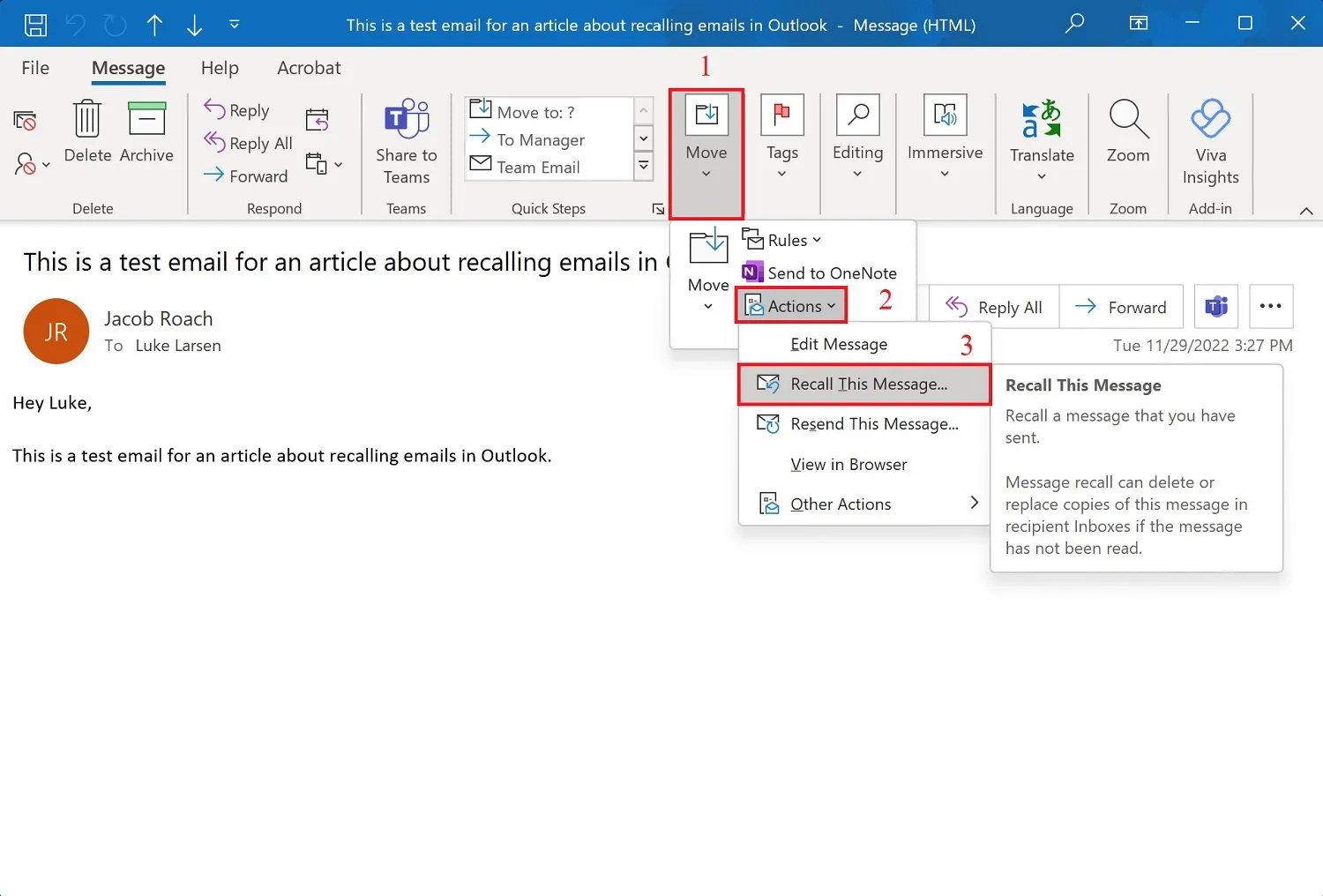This screenshot has height=896, width=1323.
Task: Save the message with the disk icon
Action: [35, 24]
